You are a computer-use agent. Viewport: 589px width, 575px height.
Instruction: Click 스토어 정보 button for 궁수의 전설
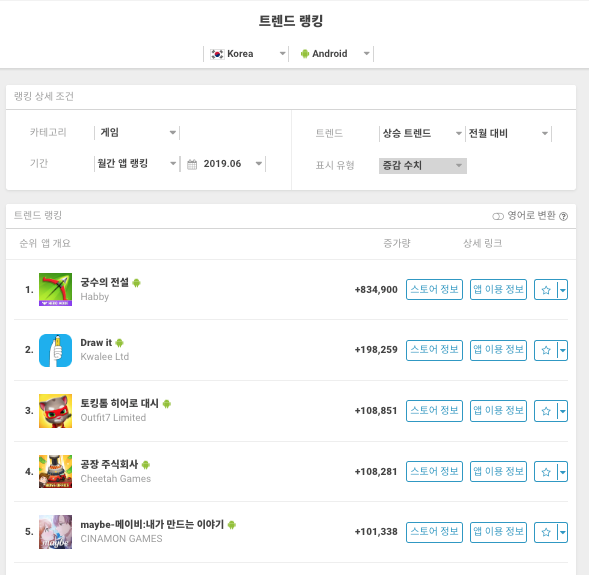[x=434, y=290]
